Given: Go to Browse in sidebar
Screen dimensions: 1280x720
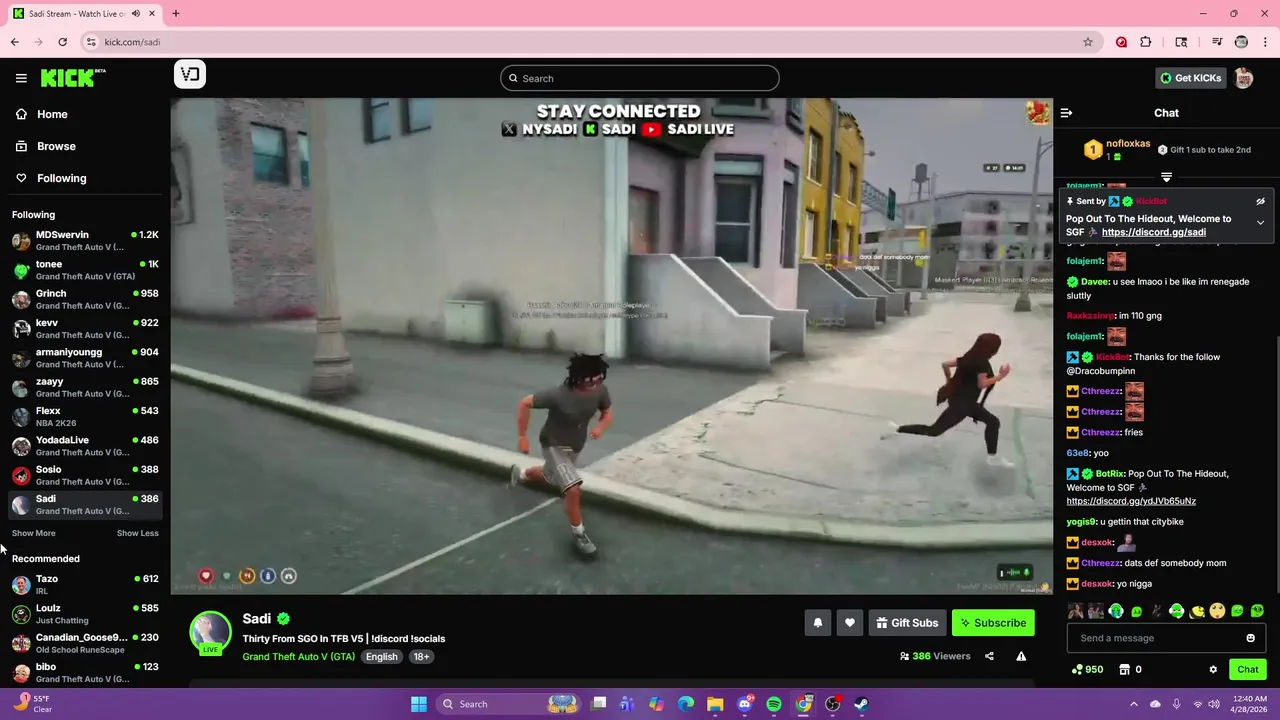Looking at the screenshot, I should [x=85, y=146].
